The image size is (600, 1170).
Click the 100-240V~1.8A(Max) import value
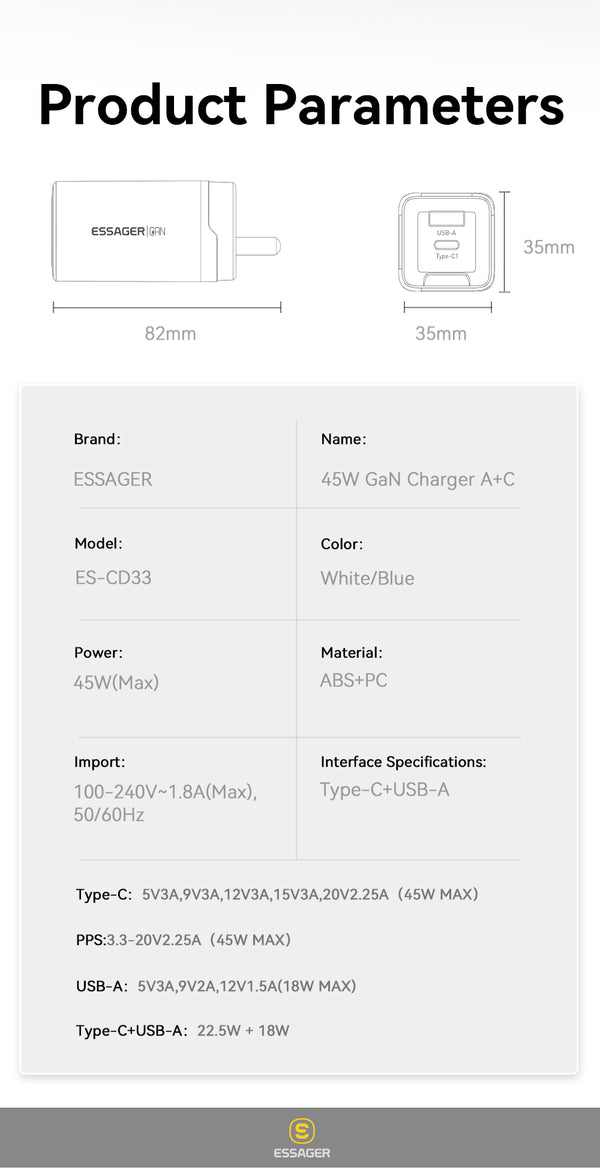165,792
